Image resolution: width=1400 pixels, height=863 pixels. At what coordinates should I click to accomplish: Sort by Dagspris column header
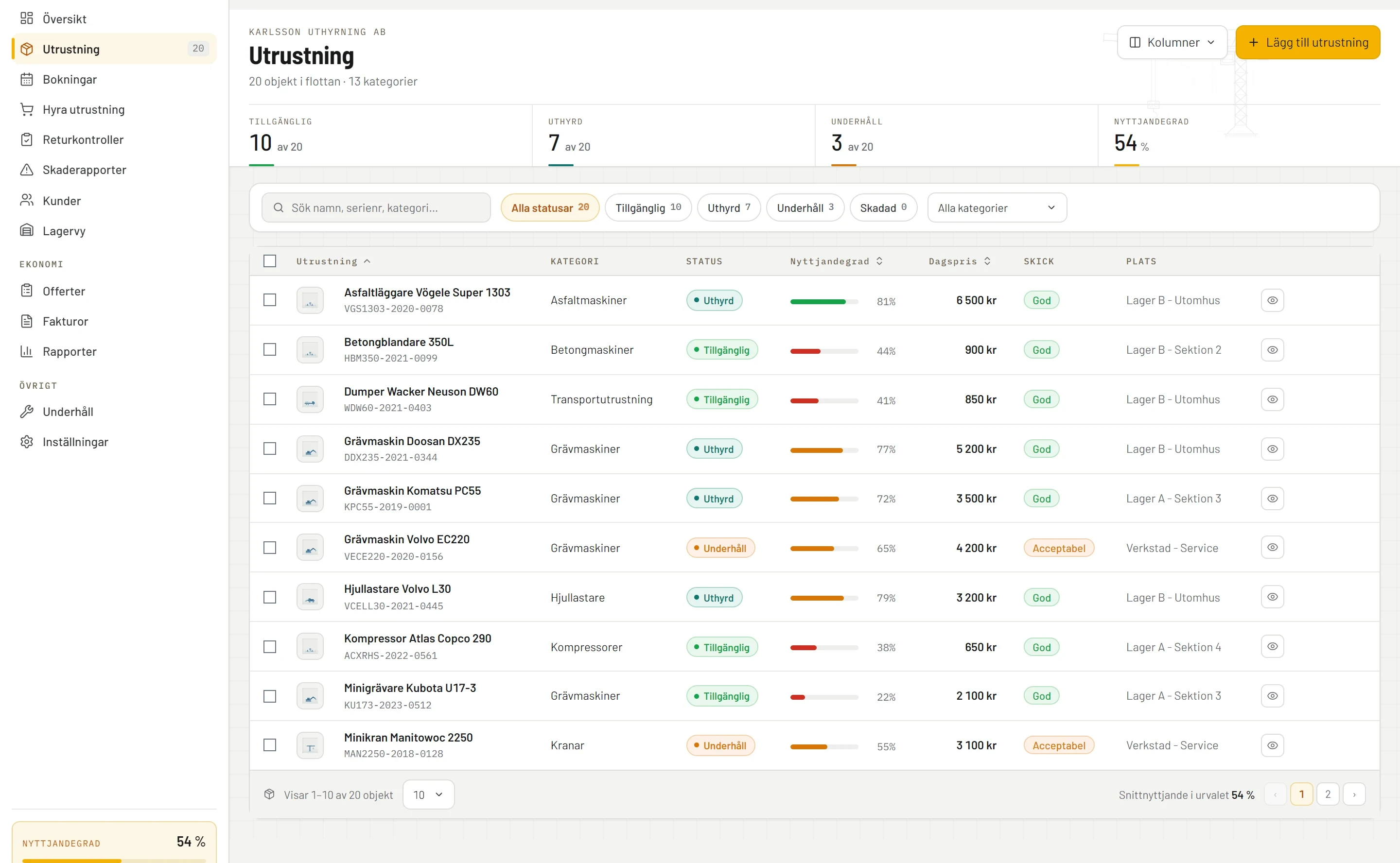(959, 261)
